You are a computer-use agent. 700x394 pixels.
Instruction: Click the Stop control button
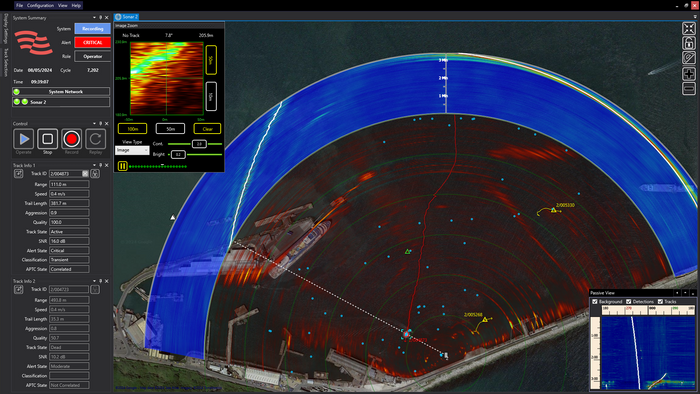[47, 139]
